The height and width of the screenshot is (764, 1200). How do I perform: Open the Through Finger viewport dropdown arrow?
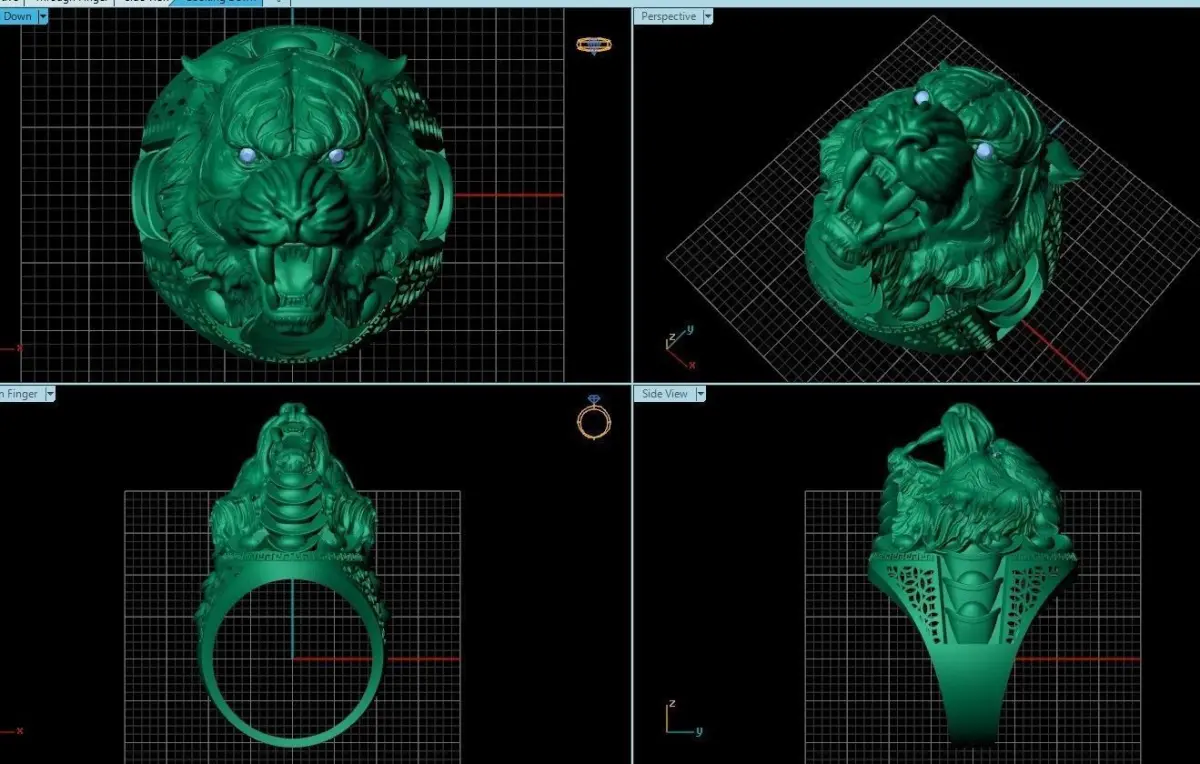(50, 394)
